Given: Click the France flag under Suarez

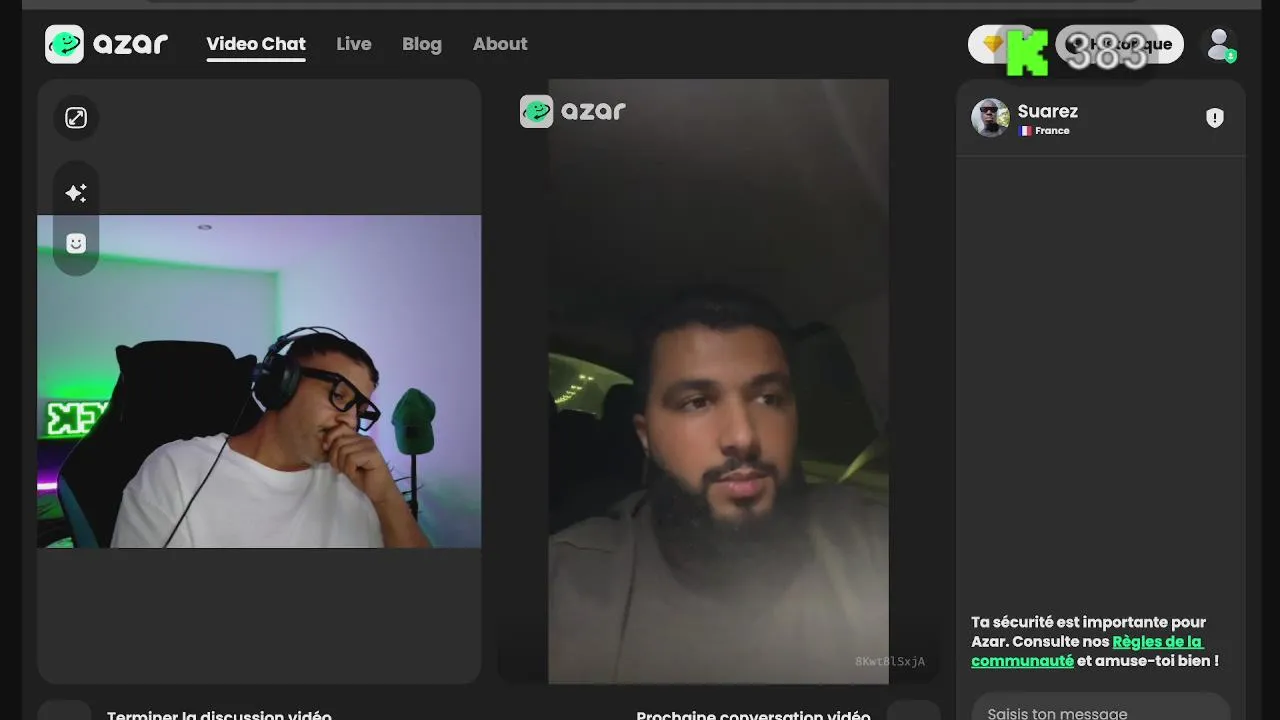Looking at the screenshot, I should tap(1025, 131).
